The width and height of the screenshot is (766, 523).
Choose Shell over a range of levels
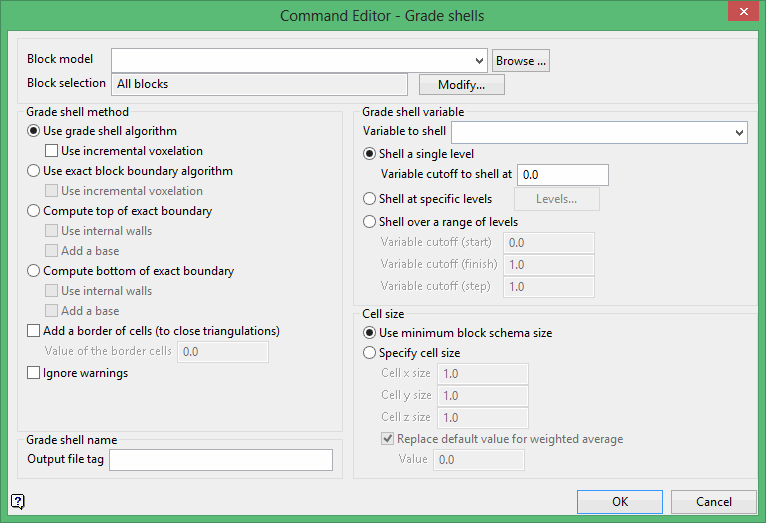[x=371, y=222]
